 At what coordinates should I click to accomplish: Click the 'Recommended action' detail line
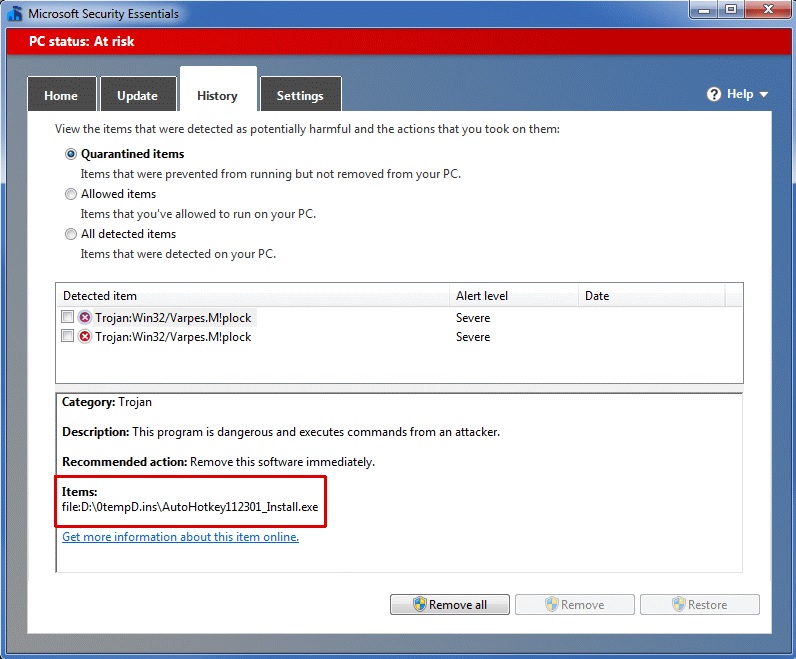(218, 462)
